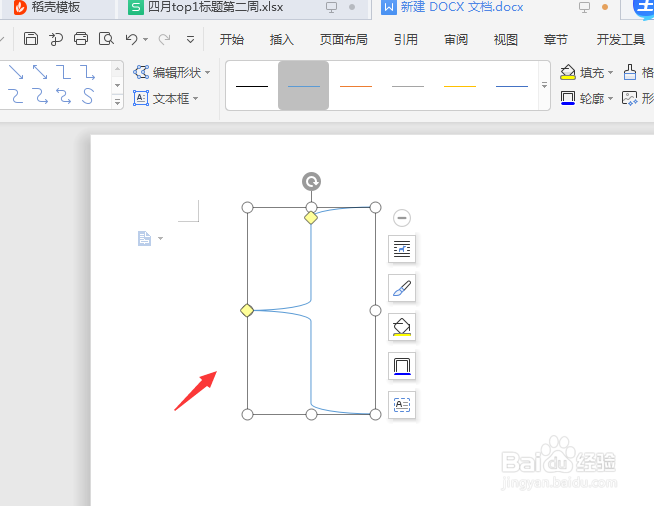Choose the yellow line style preset
Viewport: 654px width, 506px height.
pyautogui.click(x=460, y=86)
